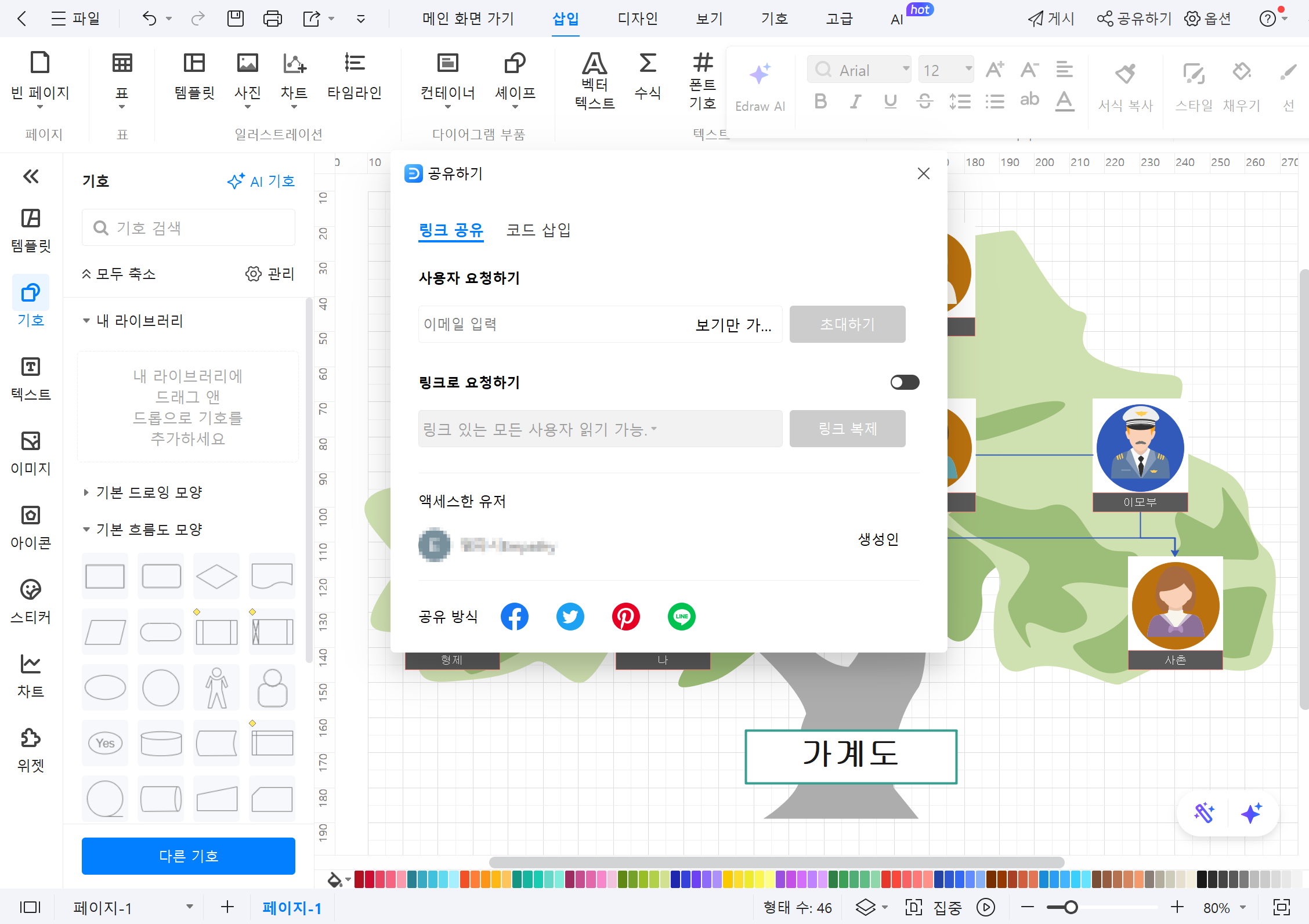Open view-only (보기만 가...) permission dropdown
The image size is (1309, 924).
tap(734, 324)
